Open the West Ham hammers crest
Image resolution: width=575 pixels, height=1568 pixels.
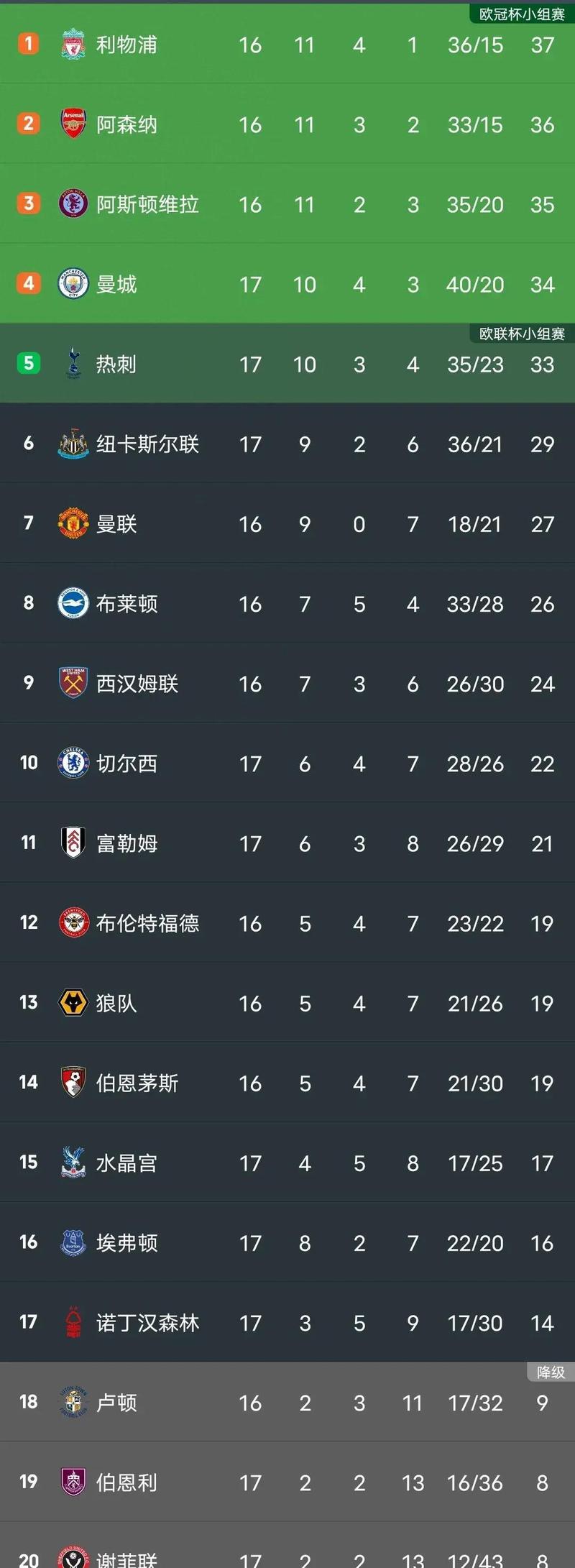click(x=73, y=683)
